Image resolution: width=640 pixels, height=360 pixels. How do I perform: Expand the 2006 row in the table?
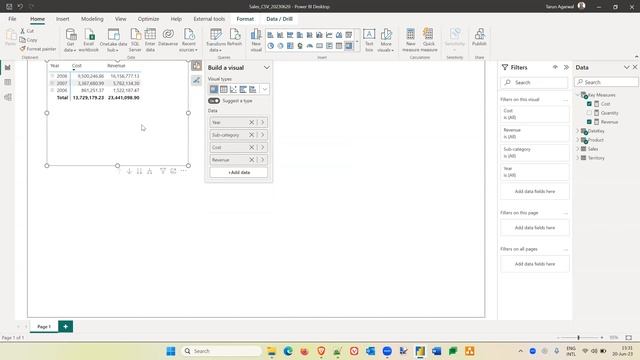52,90
